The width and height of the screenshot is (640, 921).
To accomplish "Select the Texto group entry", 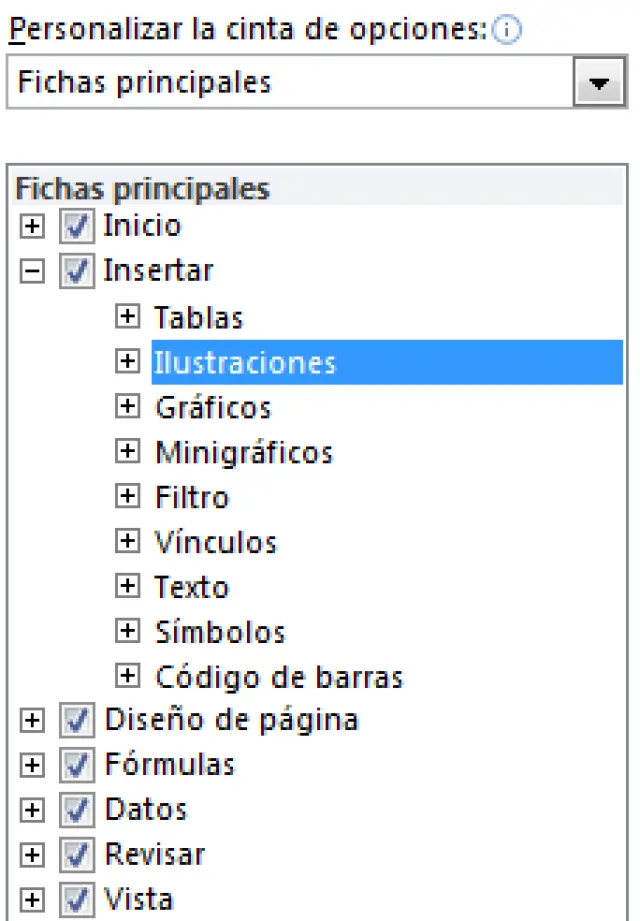I will (x=191, y=588).
